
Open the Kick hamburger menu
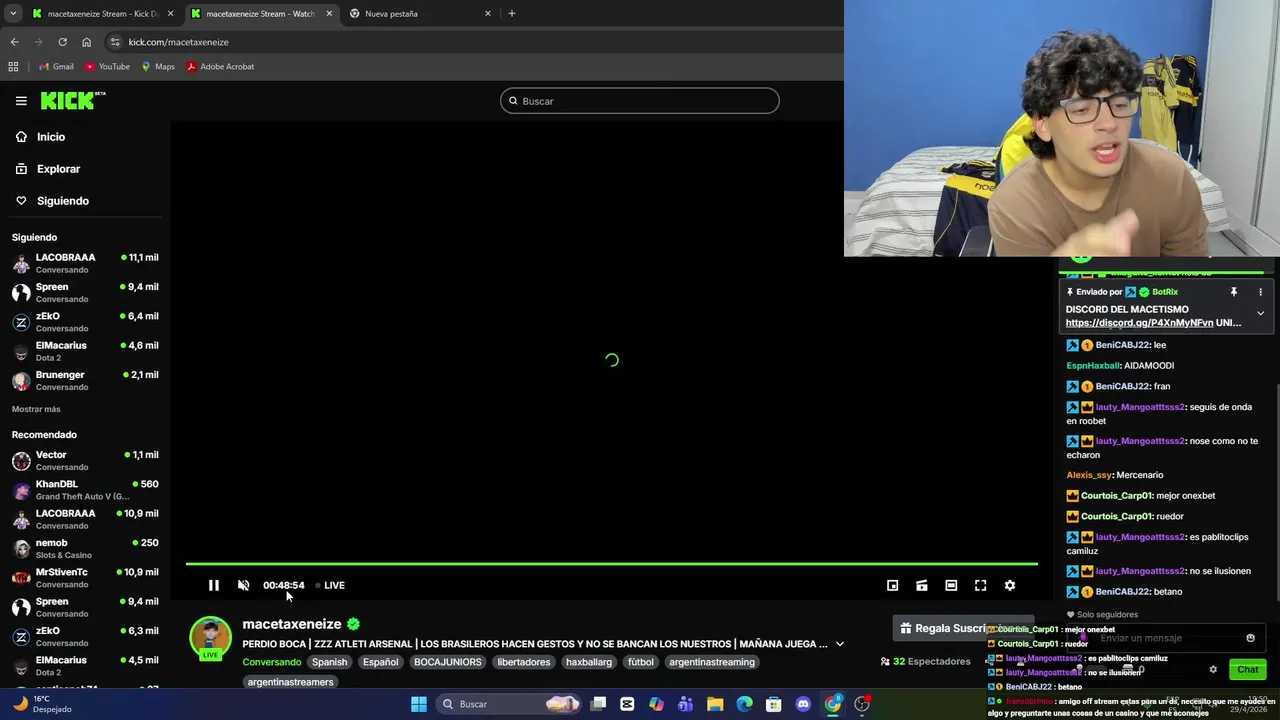(x=21, y=100)
